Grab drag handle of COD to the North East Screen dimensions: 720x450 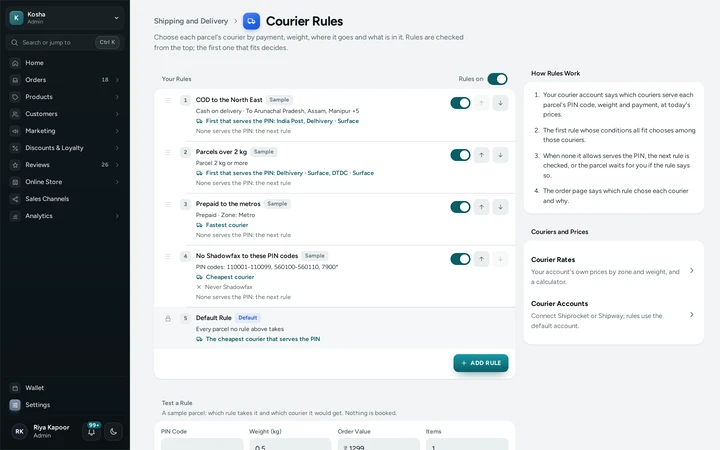coord(168,100)
